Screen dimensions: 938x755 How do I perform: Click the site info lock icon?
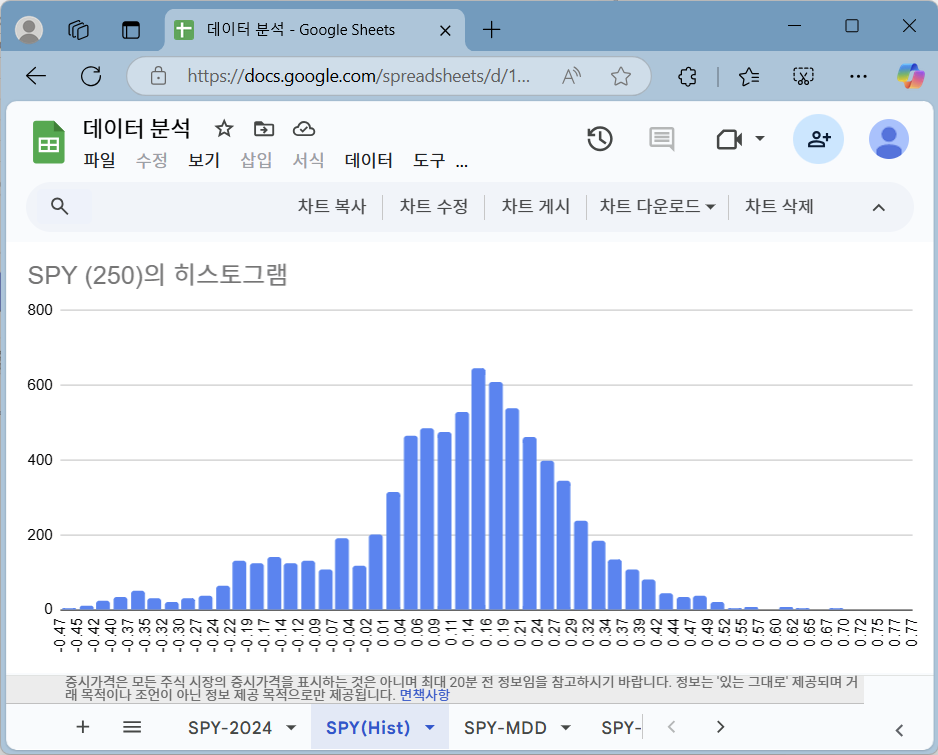coord(159,76)
